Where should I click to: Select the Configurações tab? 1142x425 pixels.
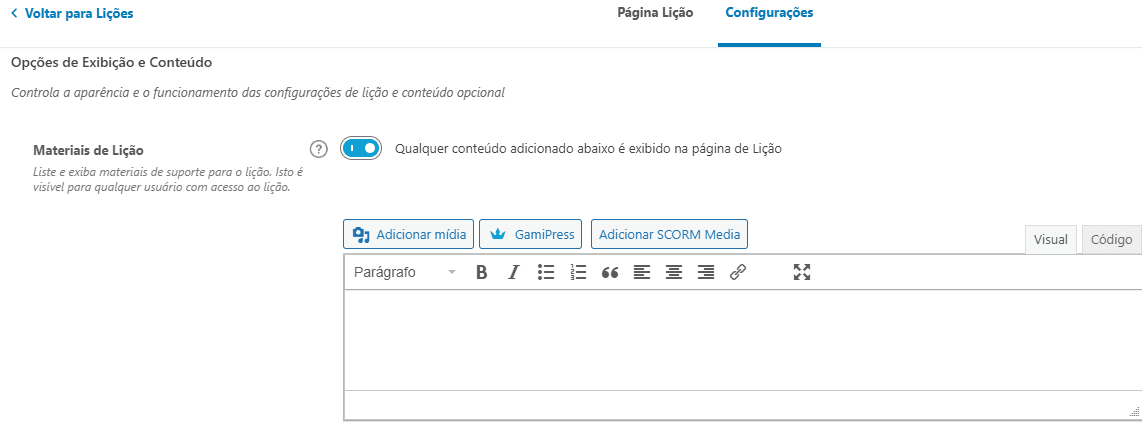coord(769,12)
